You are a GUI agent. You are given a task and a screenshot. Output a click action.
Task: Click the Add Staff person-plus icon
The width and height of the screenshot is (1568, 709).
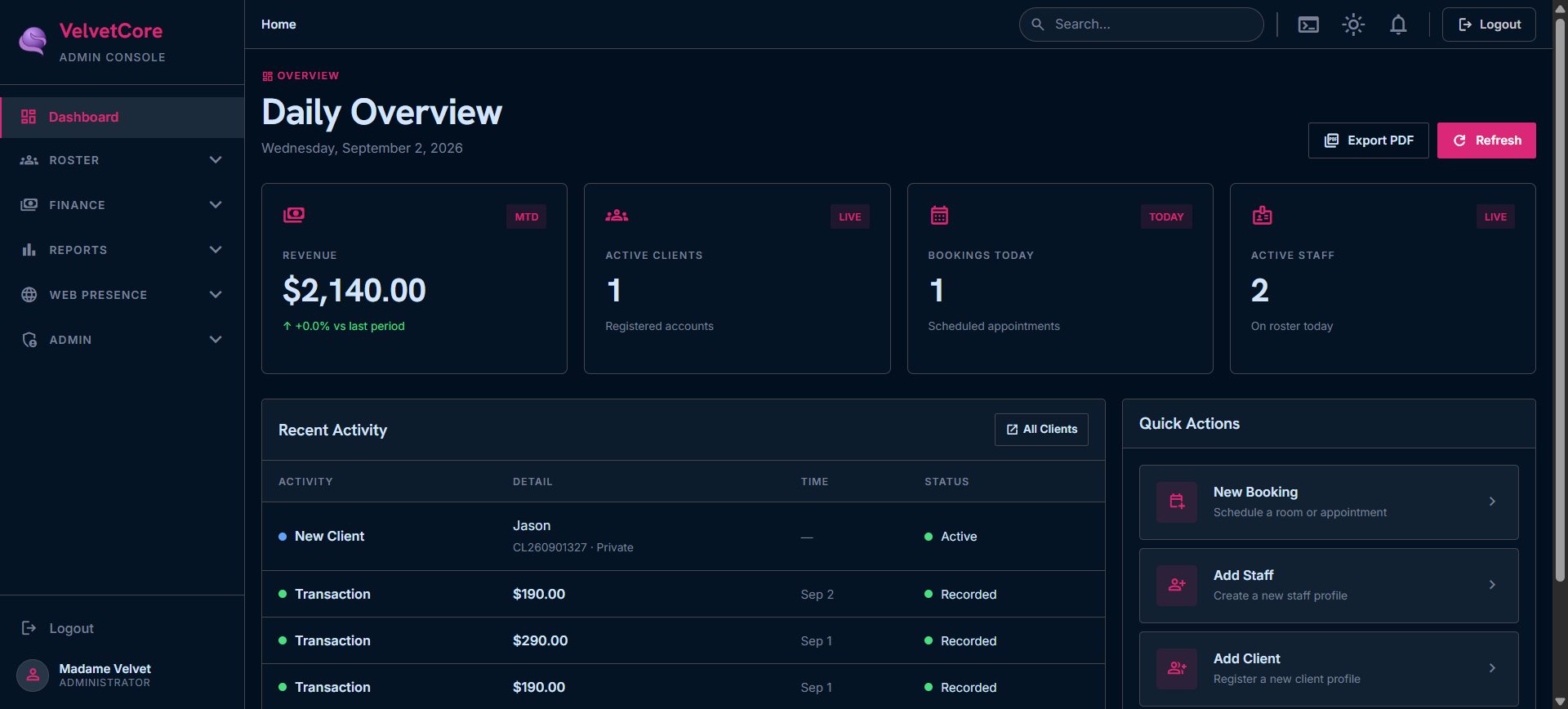coord(1177,585)
